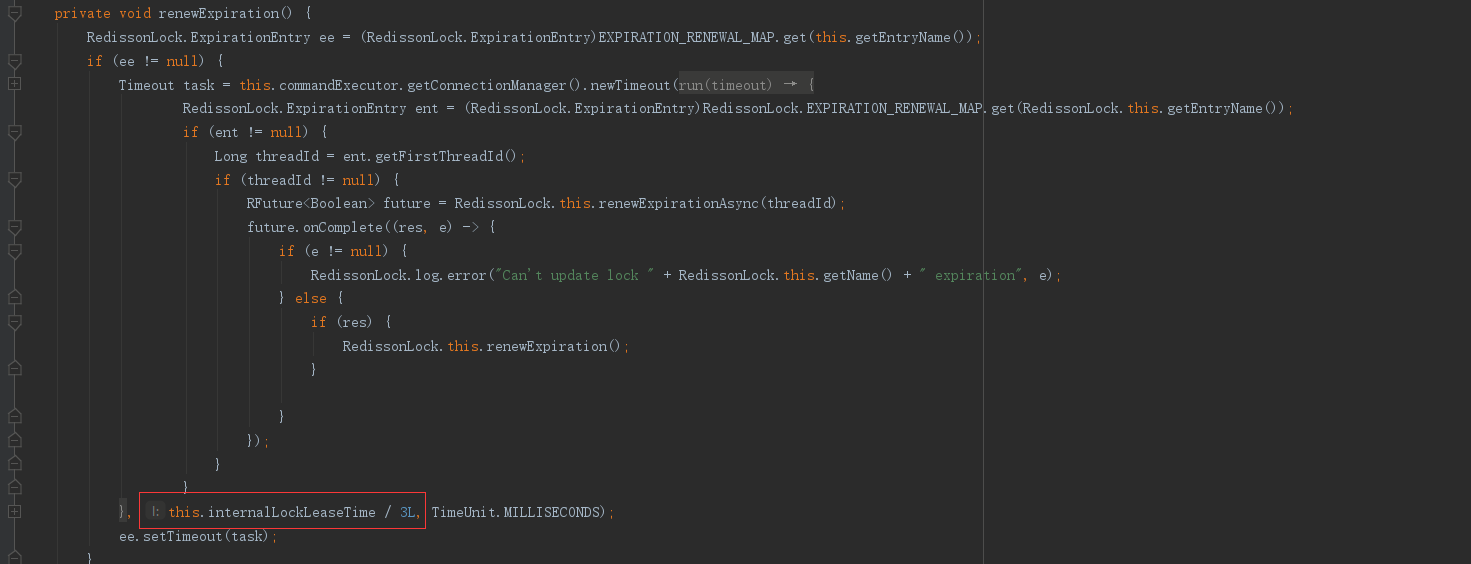
Task: Click 'log.error' call
Action: click(450, 275)
